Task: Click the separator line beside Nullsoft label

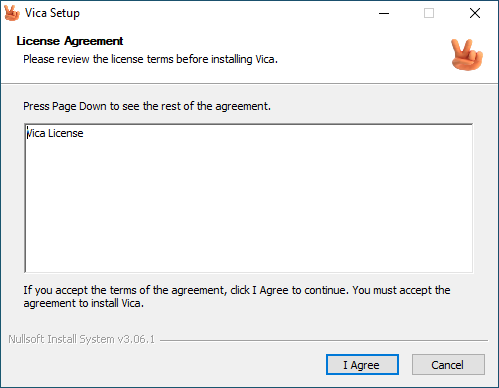Action: 324,340
